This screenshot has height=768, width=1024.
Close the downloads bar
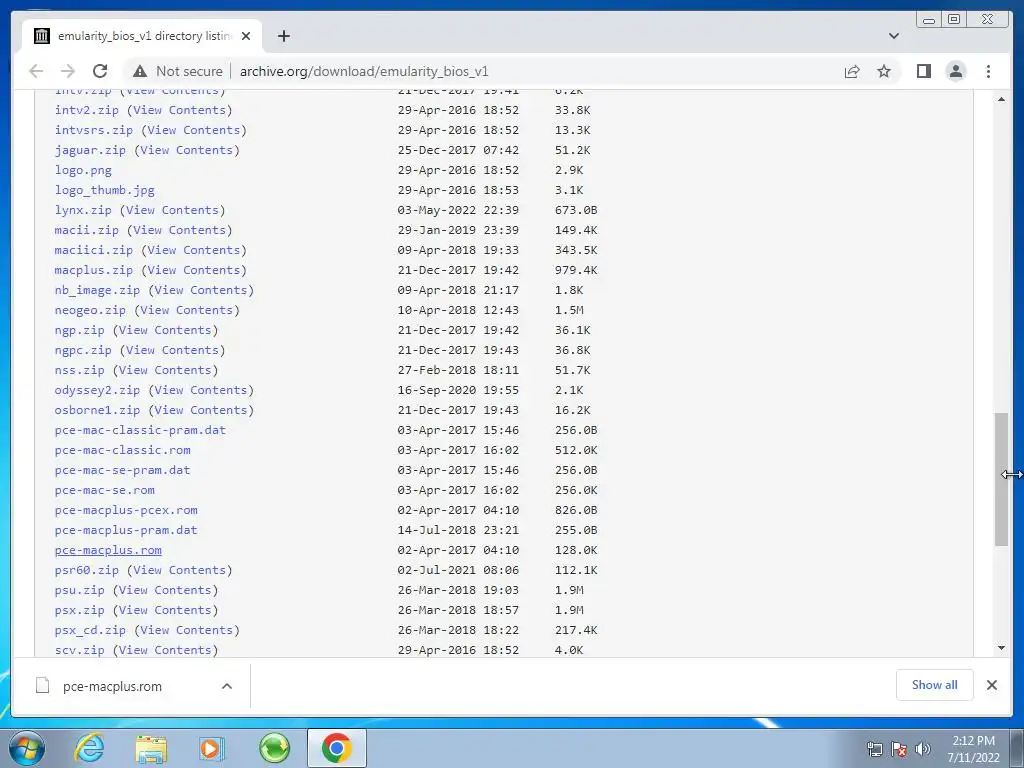(991, 684)
